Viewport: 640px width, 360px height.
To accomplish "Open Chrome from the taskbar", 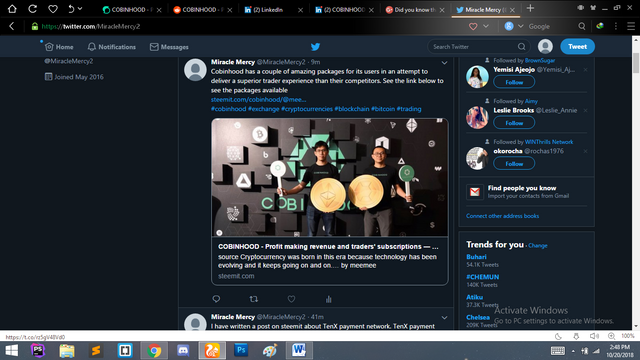I will 154,351.
